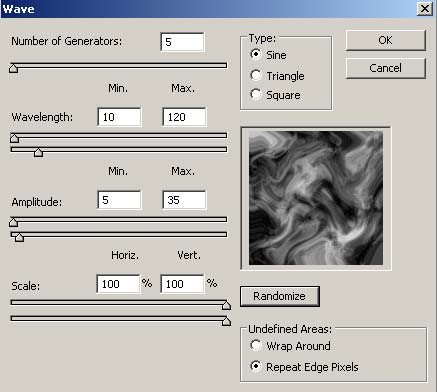Click the Vert. Scale percentage field
This screenshot has height=392, width=437.
(x=182, y=284)
